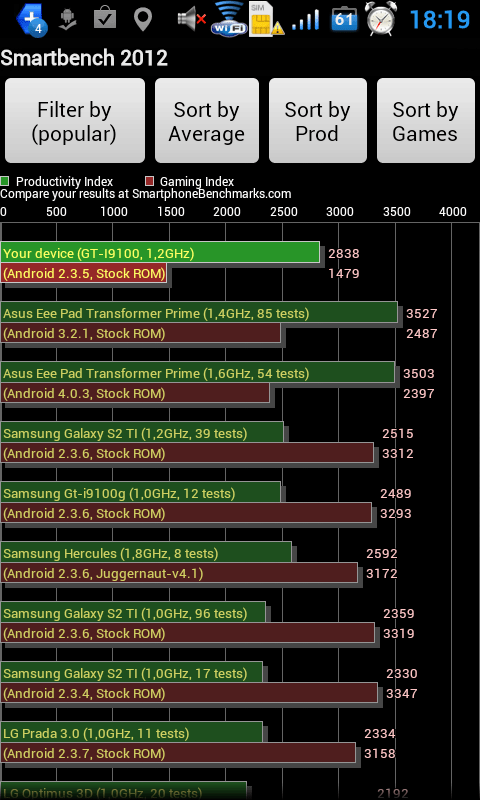Tap the green Productivity Index legend swatch
Viewport: 480px width, 800px height.
click(5, 181)
